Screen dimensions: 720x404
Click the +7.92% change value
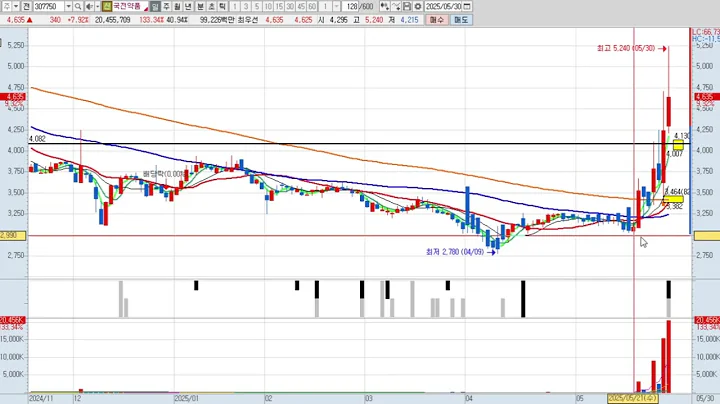coord(78,20)
